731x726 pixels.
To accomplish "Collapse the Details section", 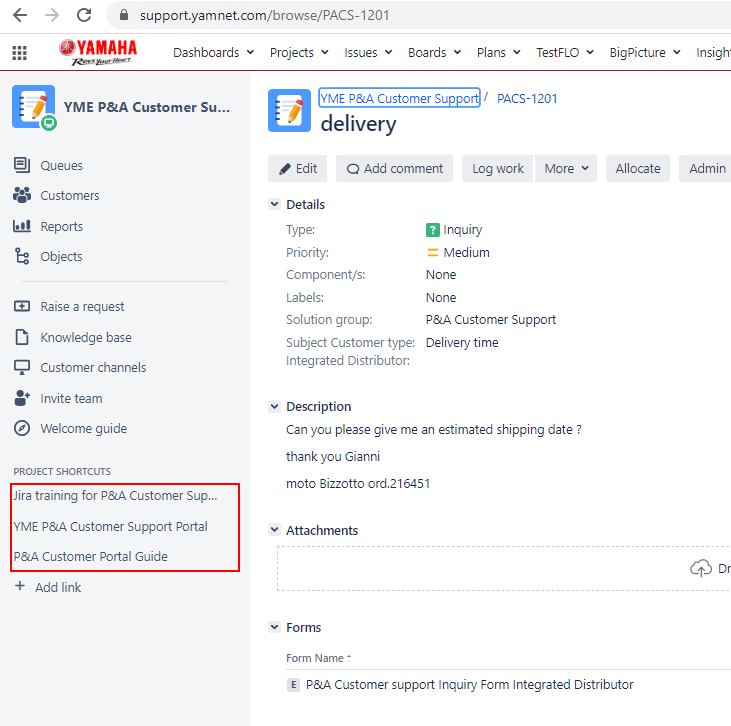I will click(275, 204).
